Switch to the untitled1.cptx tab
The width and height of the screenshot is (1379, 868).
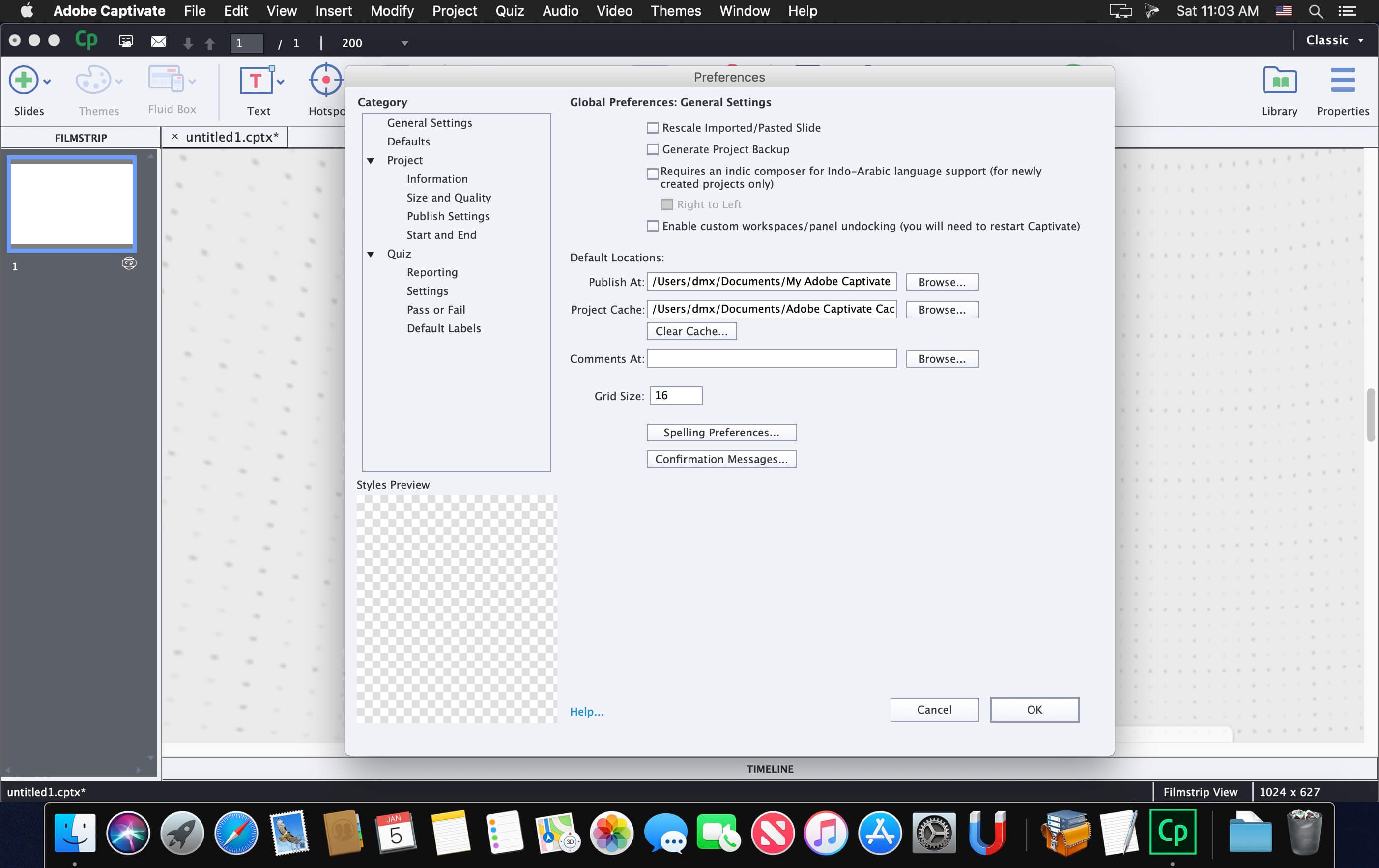232,137
